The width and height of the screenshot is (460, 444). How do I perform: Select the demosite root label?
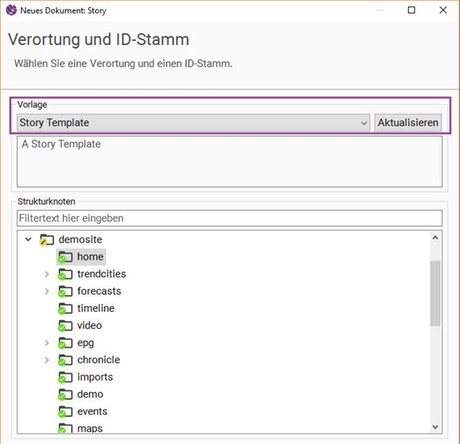80,239
